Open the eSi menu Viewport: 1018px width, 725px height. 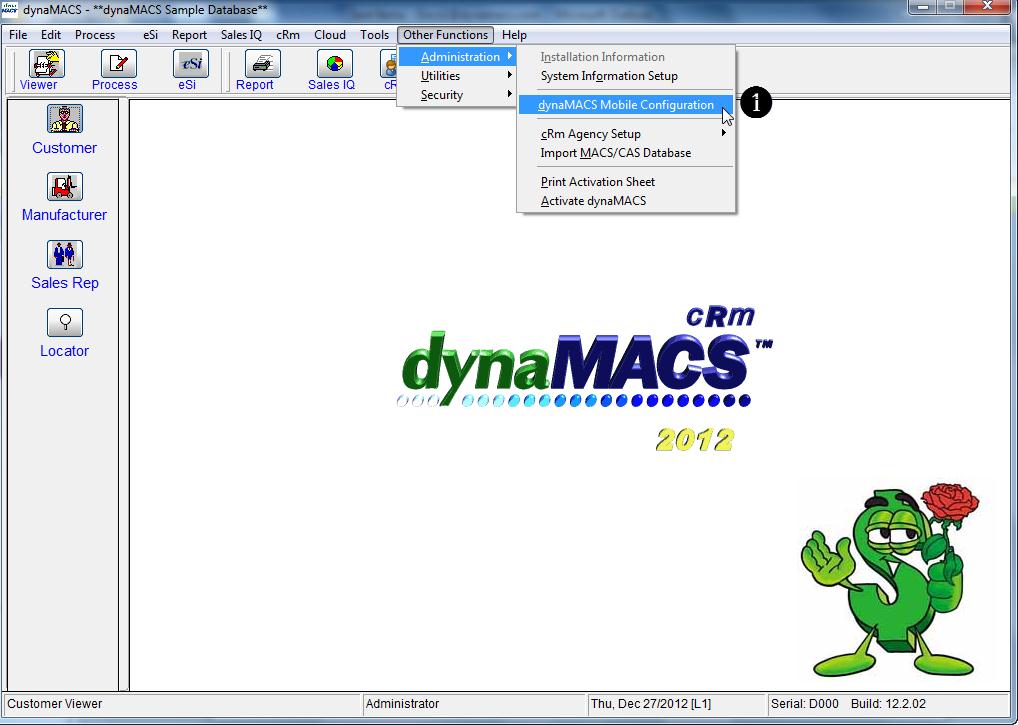[x=151, y=35]
